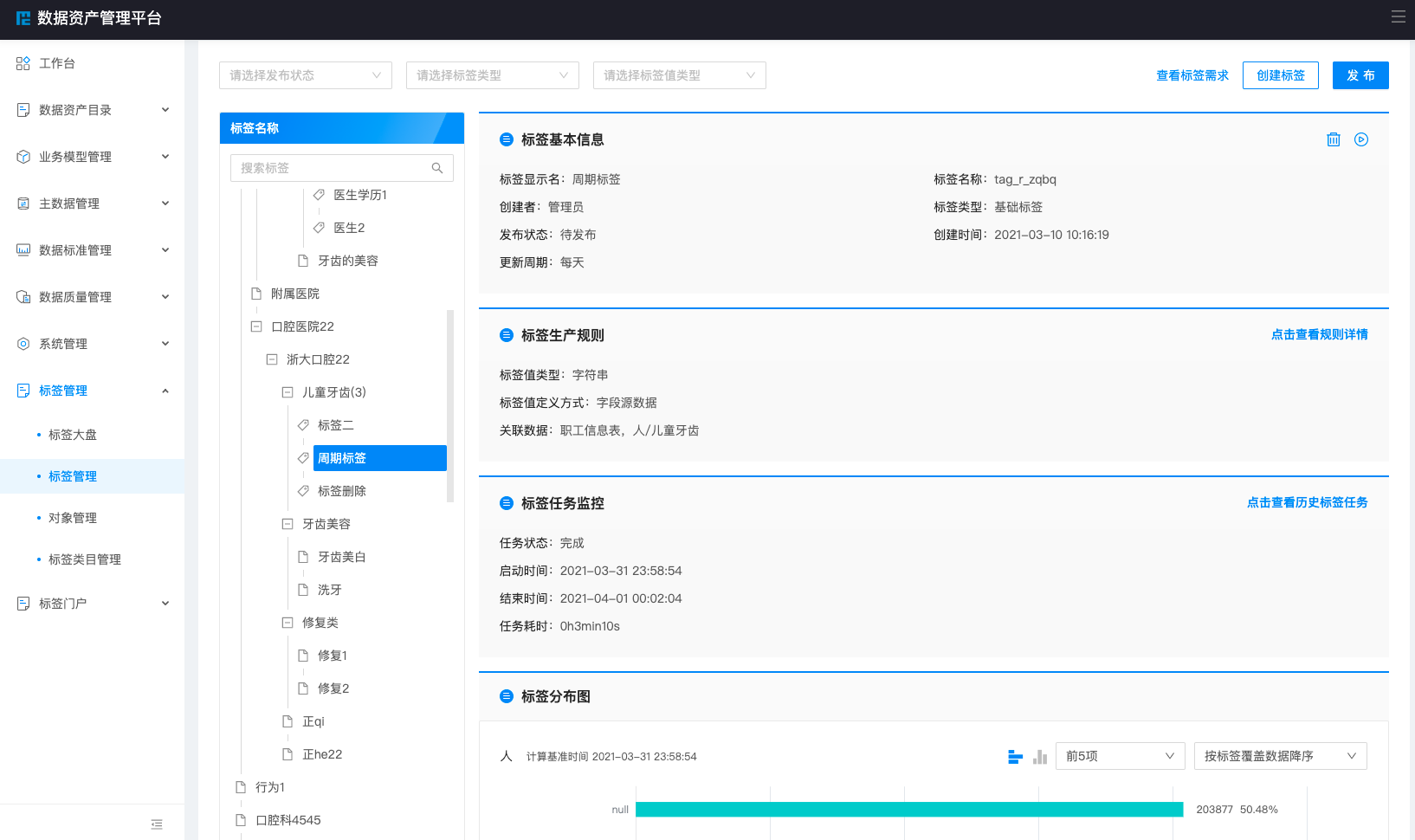Open the 请选择发布状态 dropdown
The width and height of the screenshot is (1415, 840).
point(306,75)
